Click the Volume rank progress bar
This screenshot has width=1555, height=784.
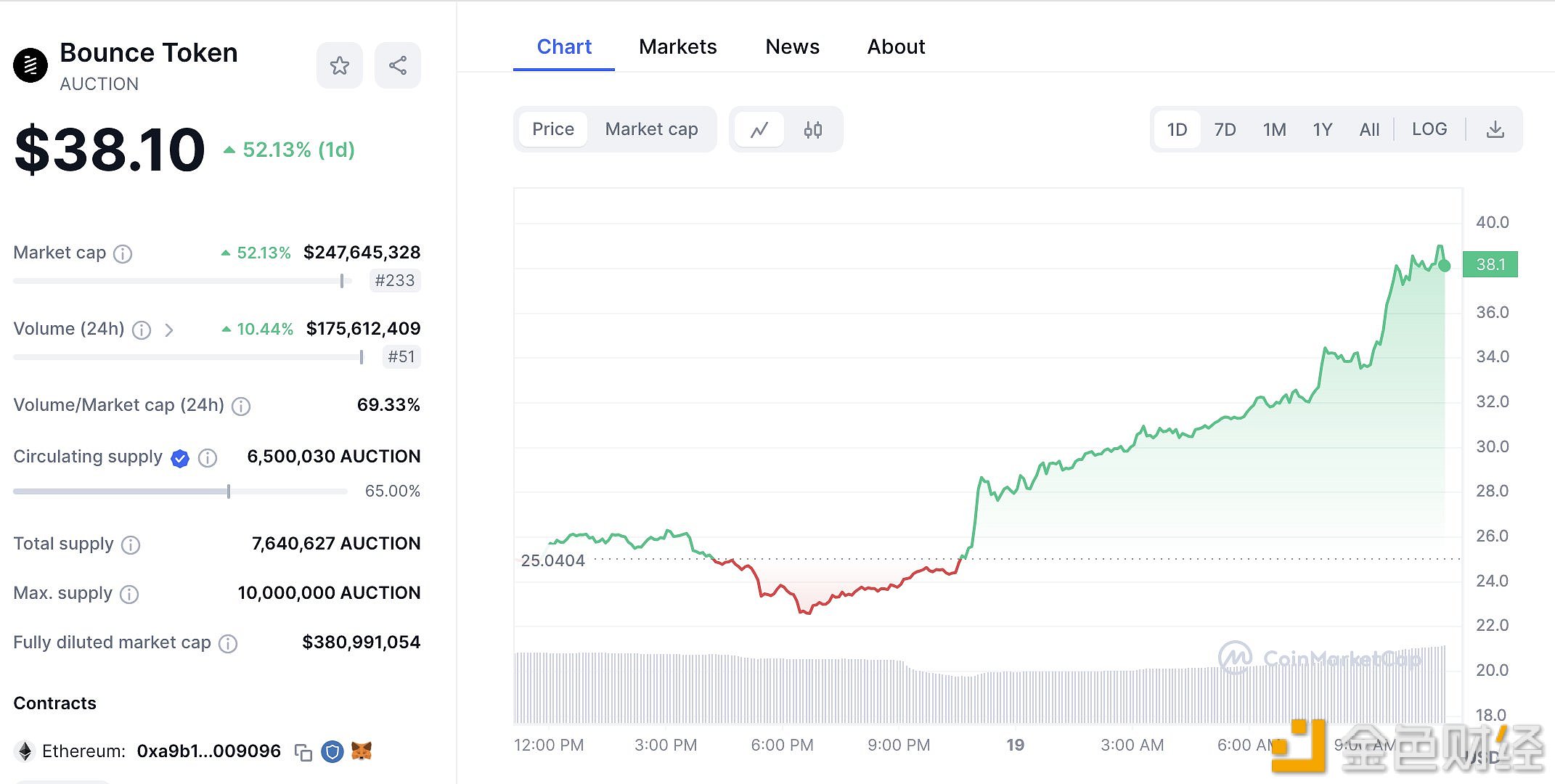pos(189,357)
